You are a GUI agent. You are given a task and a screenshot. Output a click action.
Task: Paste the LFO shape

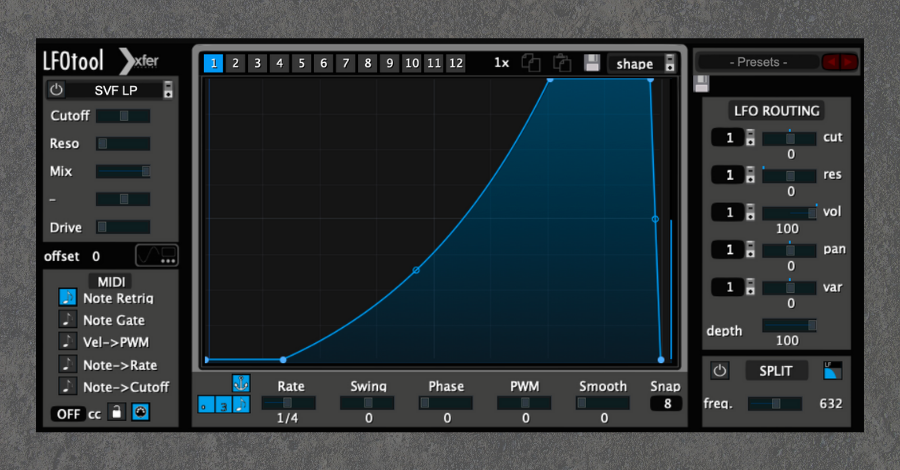[x=561, y=63]
